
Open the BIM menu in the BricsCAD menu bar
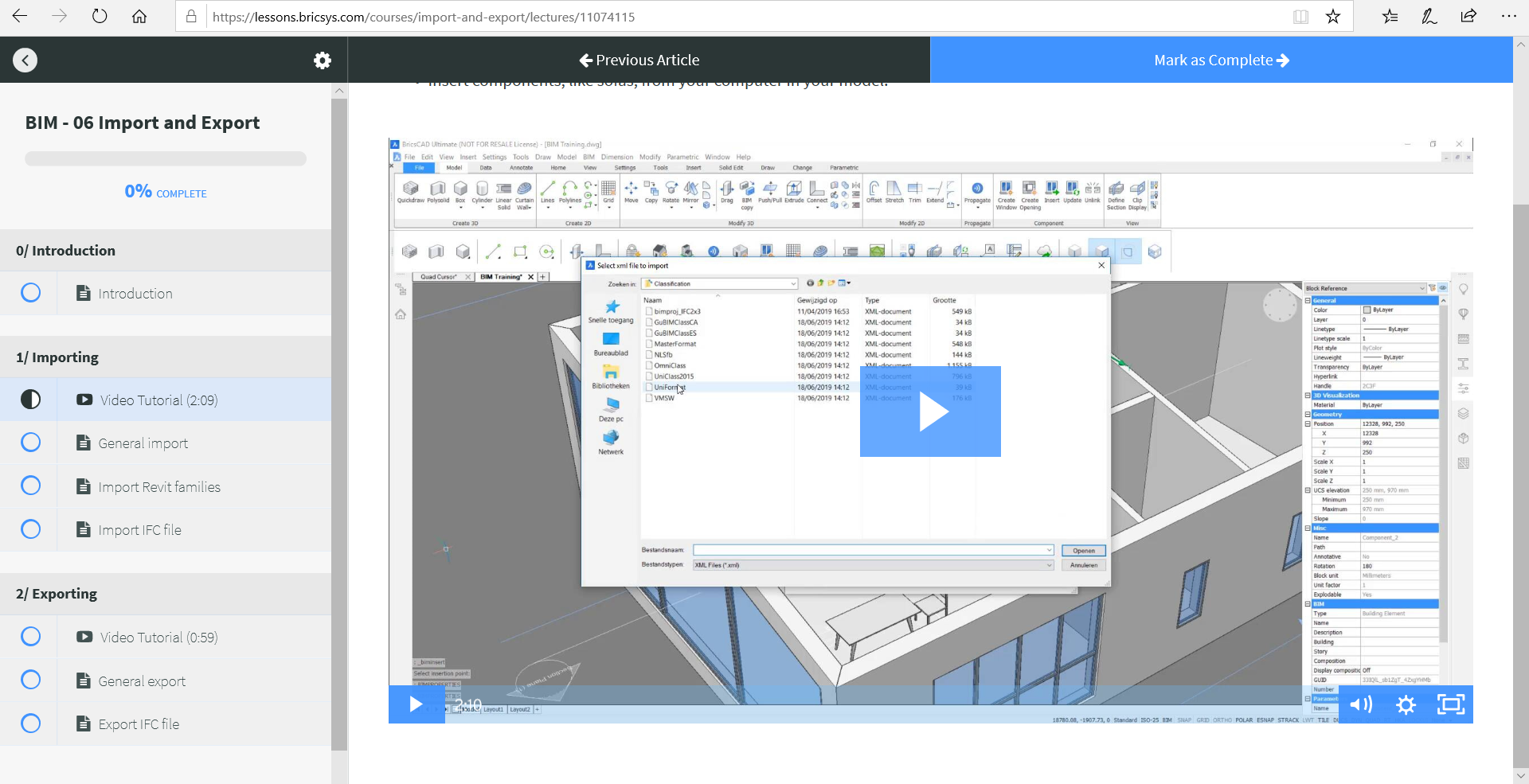coord(589,157)
